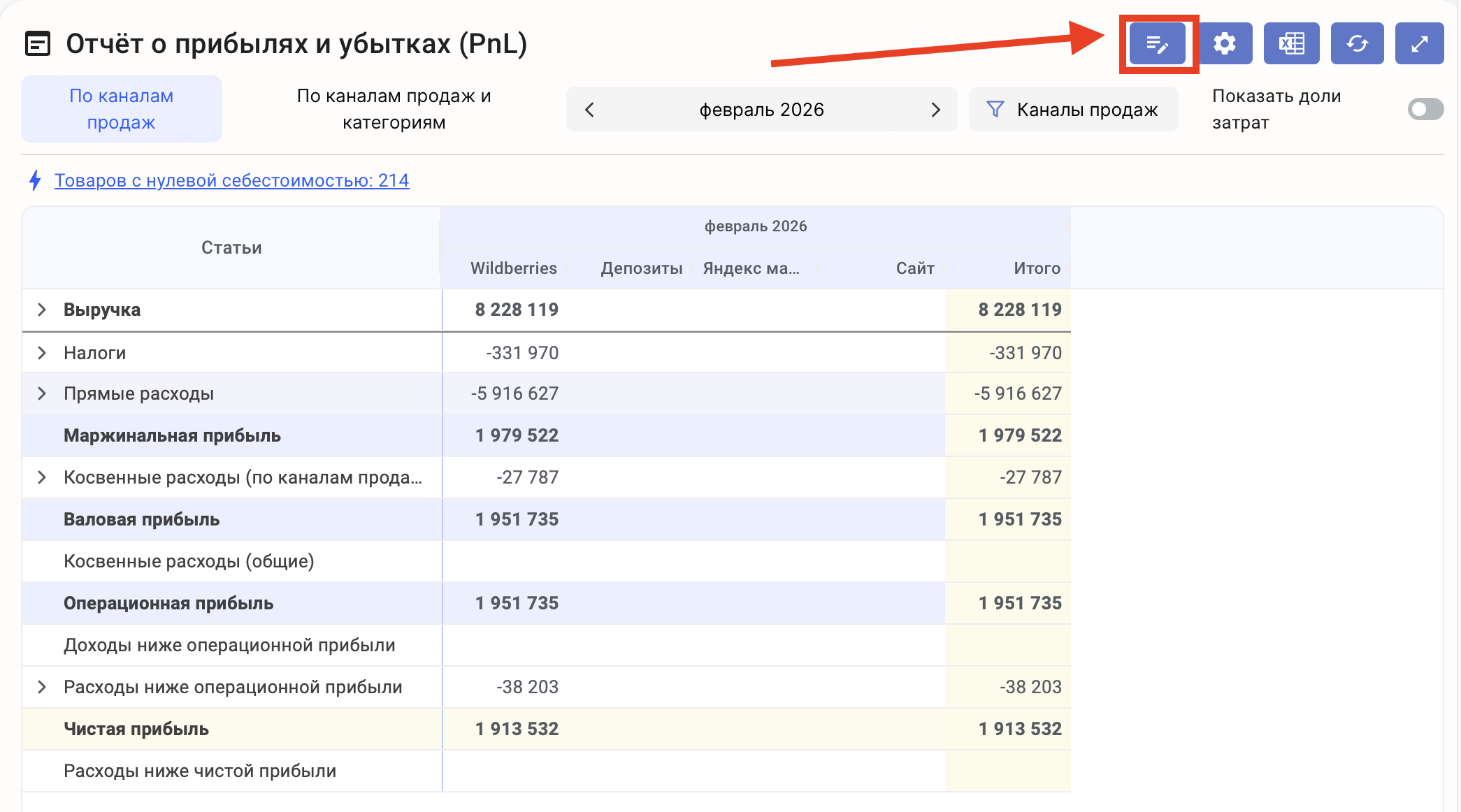This screenshot has height=812, width=1461.
Task: Click the февраль 2026 period selector
Action: [x=761, y=110]
